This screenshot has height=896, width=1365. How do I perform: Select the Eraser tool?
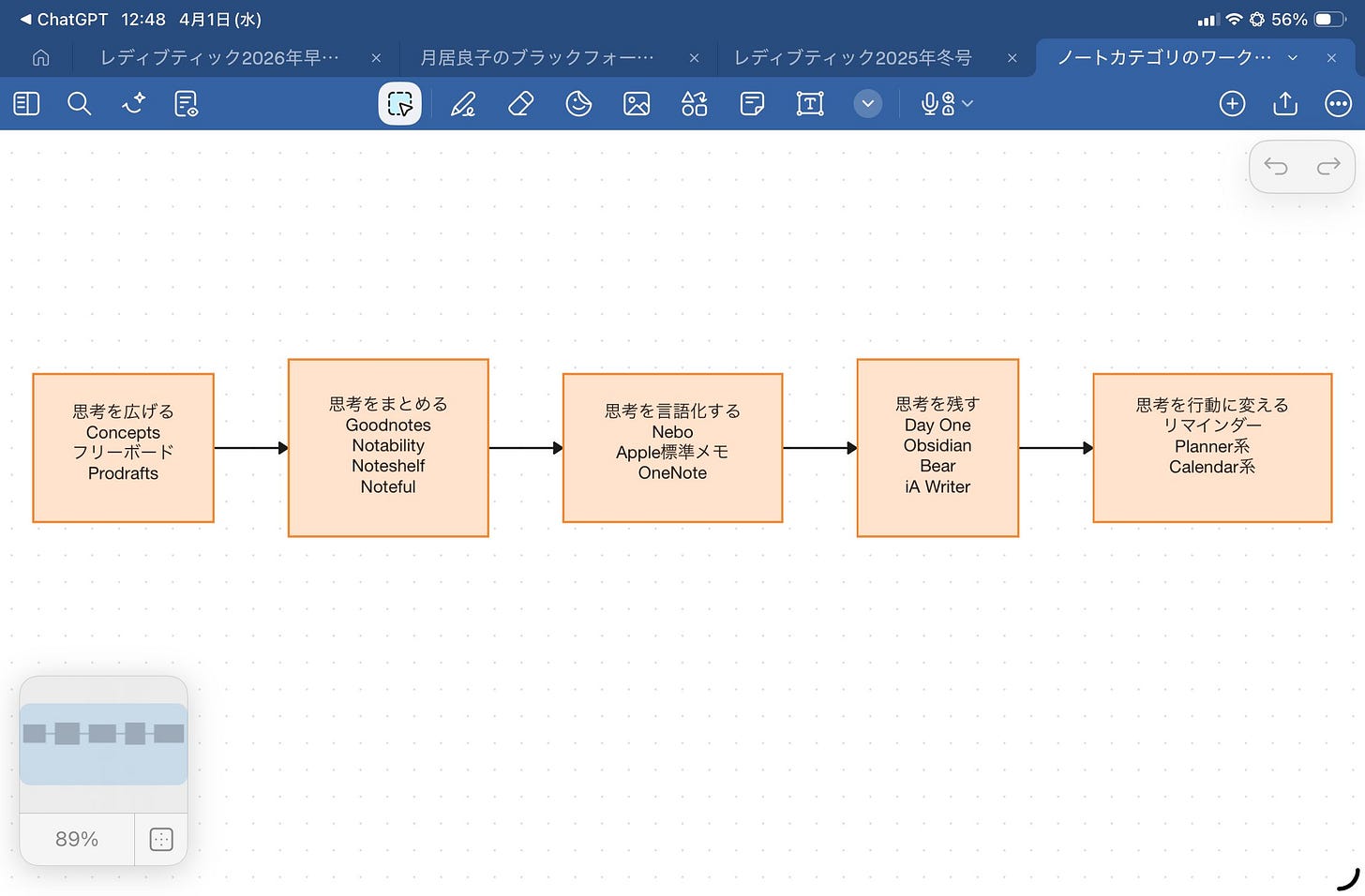tap(520, 104)
